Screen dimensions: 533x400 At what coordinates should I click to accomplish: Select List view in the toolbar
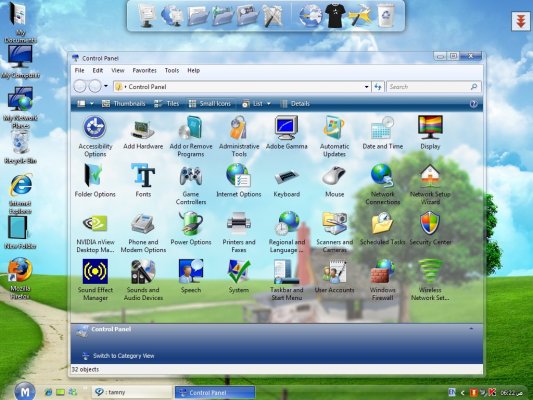click(x=253, y=104)
